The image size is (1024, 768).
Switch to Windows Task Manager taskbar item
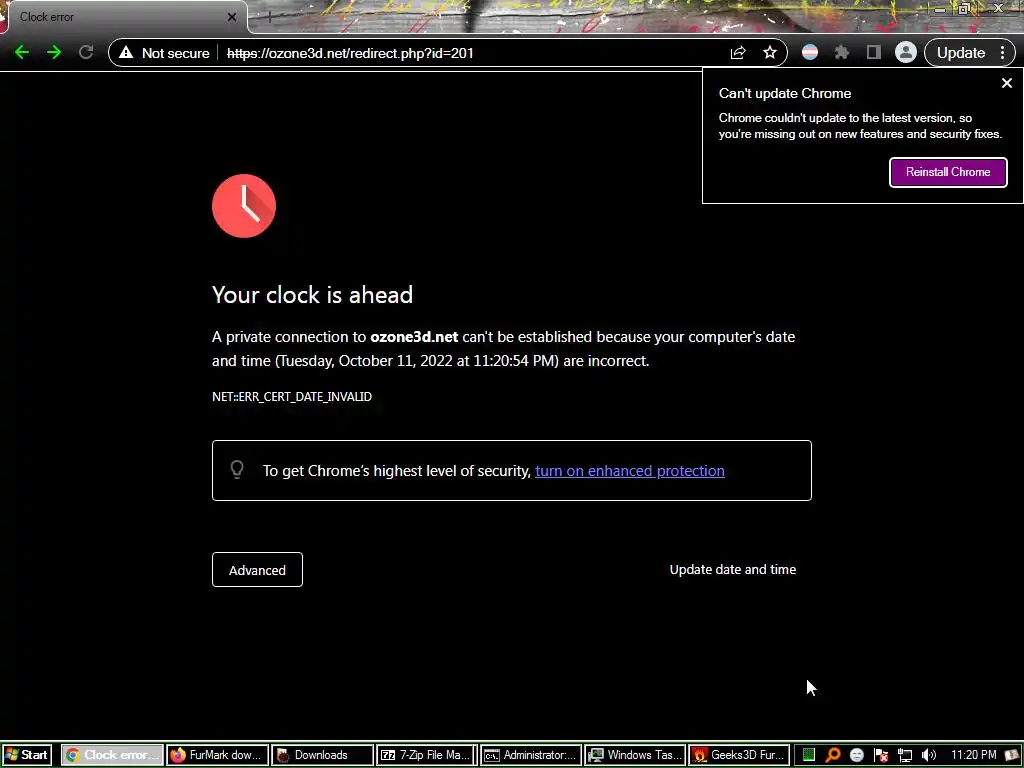(x=635, y=755)
